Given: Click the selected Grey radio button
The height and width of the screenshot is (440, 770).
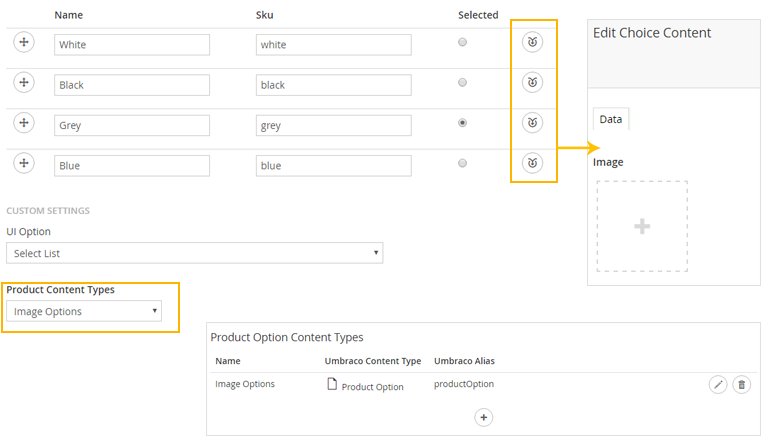Looking at the screenshot, I should pyautogui.click(x=462, y=123).
